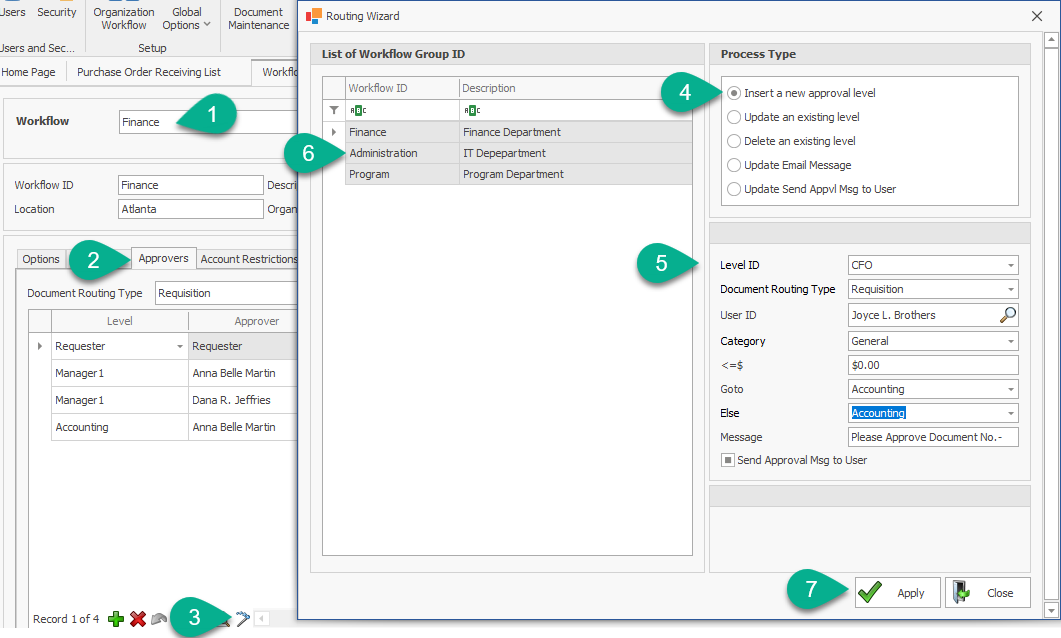Switch to the Approvers tab
Image resolution: width=1061 pixels, height=638 pixels.
[163, 258]
